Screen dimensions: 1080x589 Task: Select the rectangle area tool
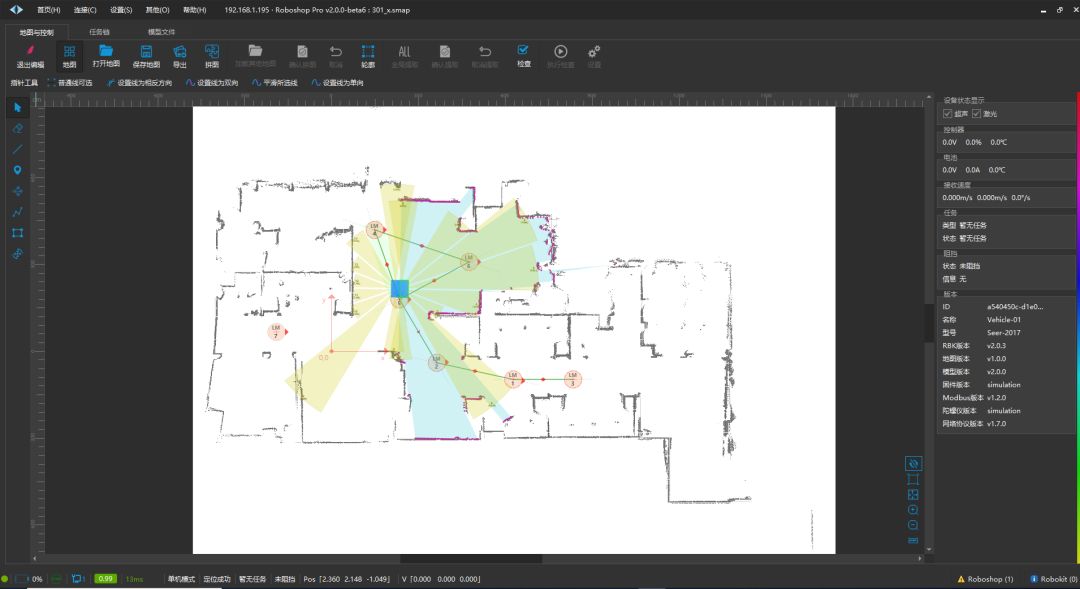point(17,233)
